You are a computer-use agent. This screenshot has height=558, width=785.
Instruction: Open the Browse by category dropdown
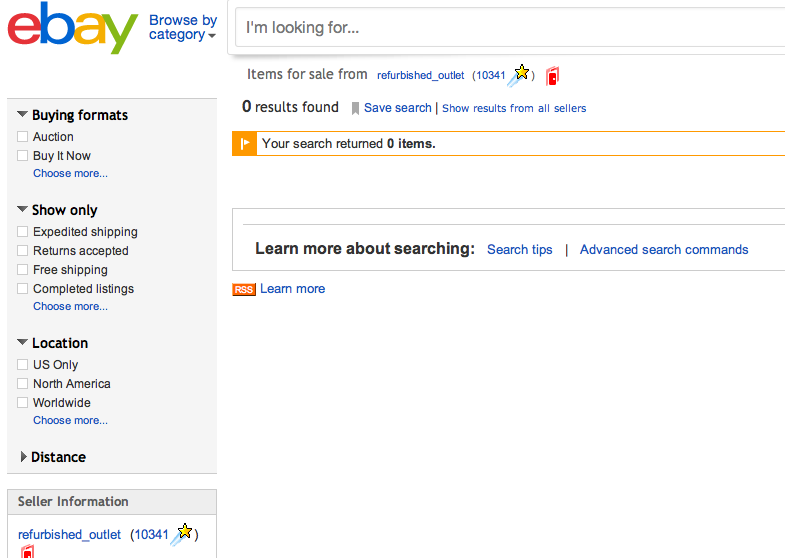coord(183,27)
